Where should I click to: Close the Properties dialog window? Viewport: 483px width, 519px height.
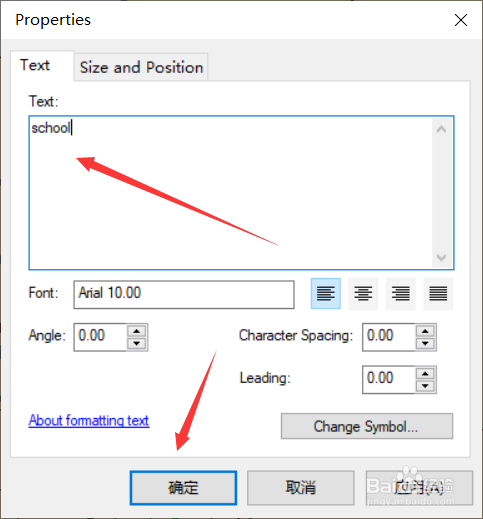click(461, 20)
